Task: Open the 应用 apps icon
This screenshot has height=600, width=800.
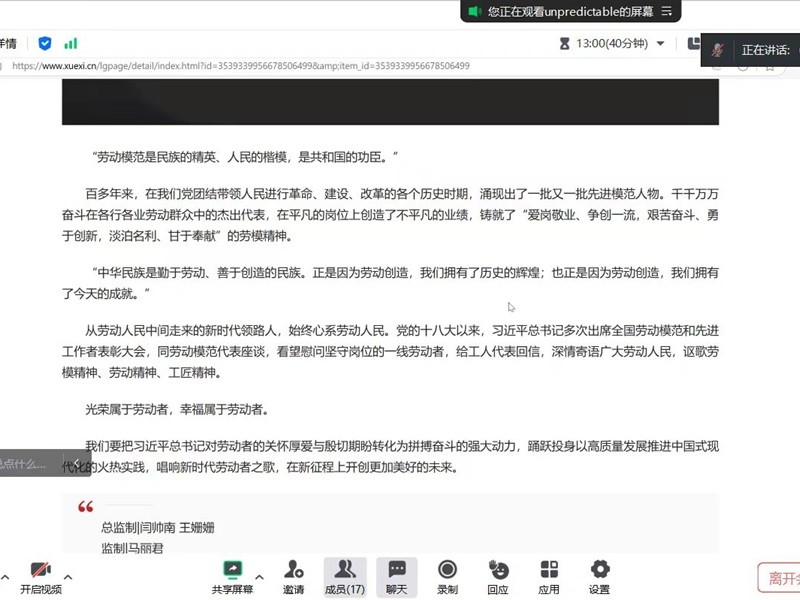Action: pyautogui.click(x=549, y=575)
